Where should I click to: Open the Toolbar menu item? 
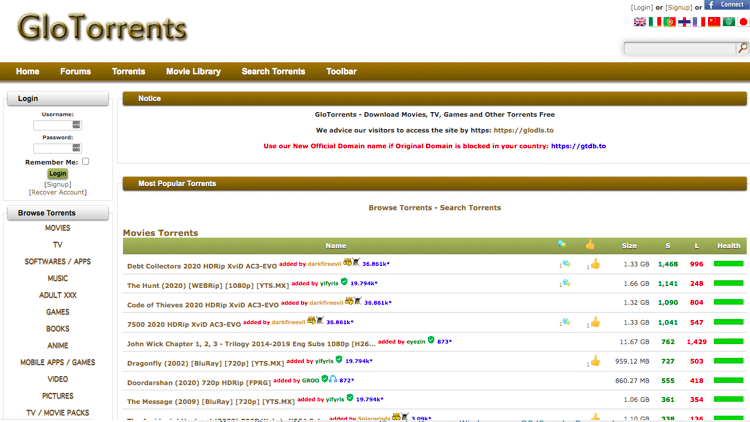click(341, 71)
